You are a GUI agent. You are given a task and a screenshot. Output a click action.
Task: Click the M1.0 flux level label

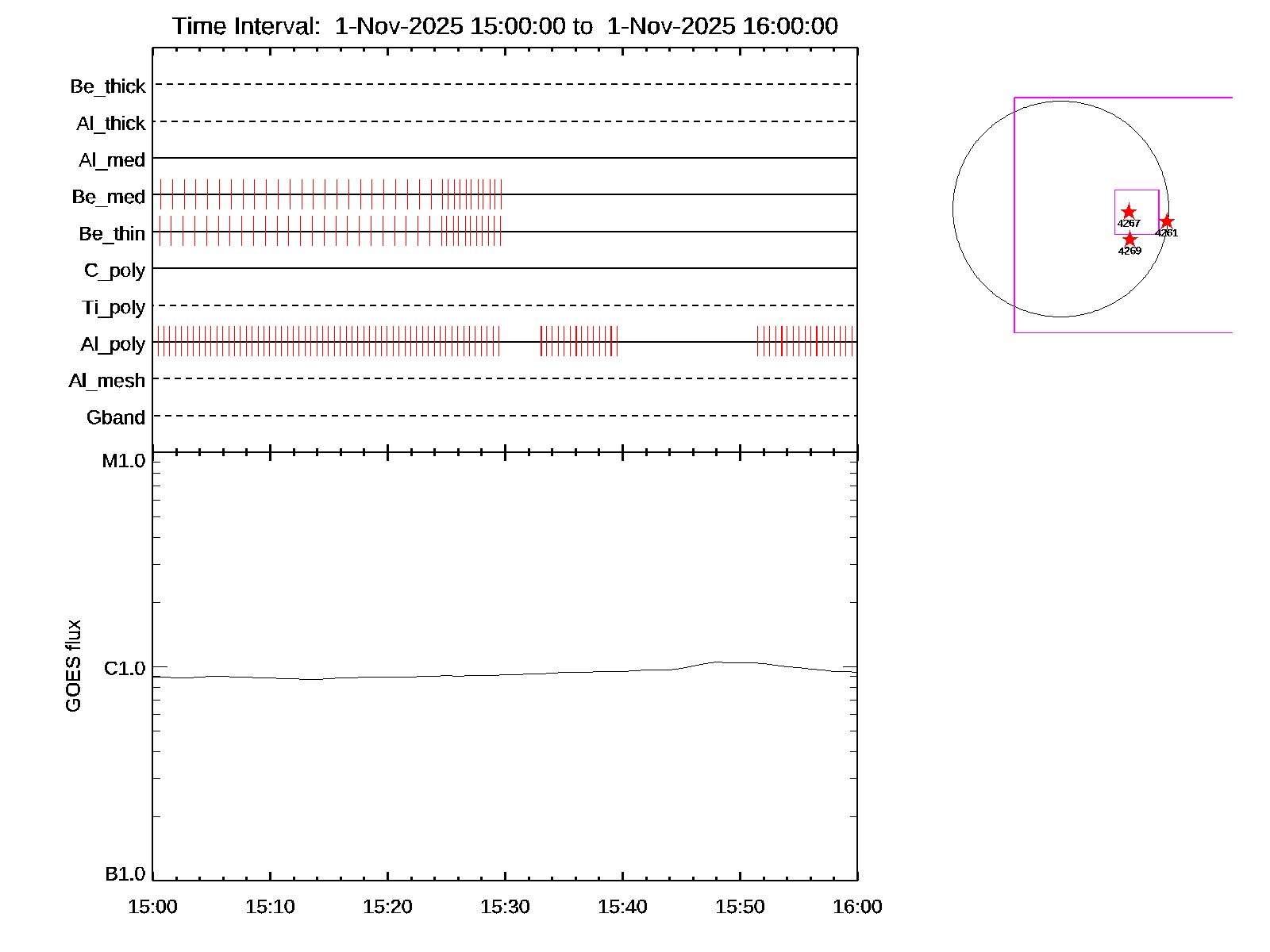point(124,461)
